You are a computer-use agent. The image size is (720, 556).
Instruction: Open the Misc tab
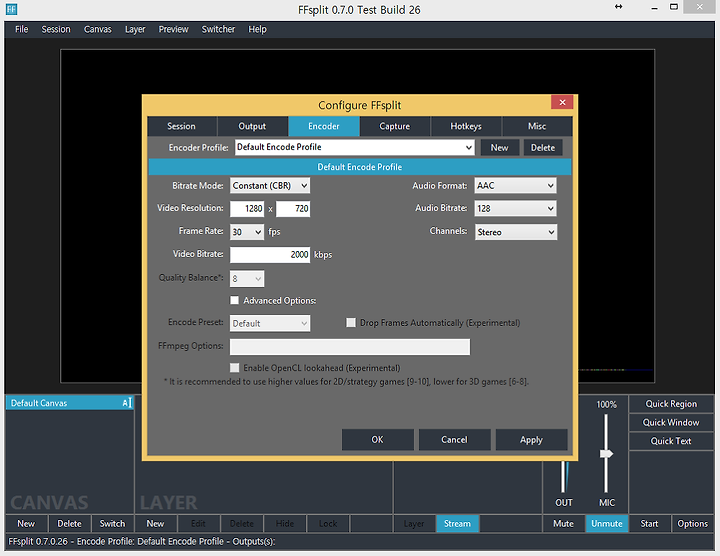[x=537, y=126]
